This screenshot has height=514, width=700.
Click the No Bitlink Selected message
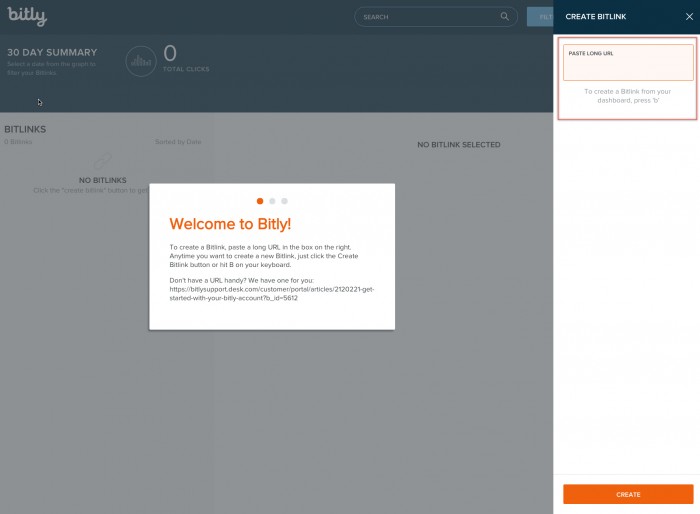(458, 145)
